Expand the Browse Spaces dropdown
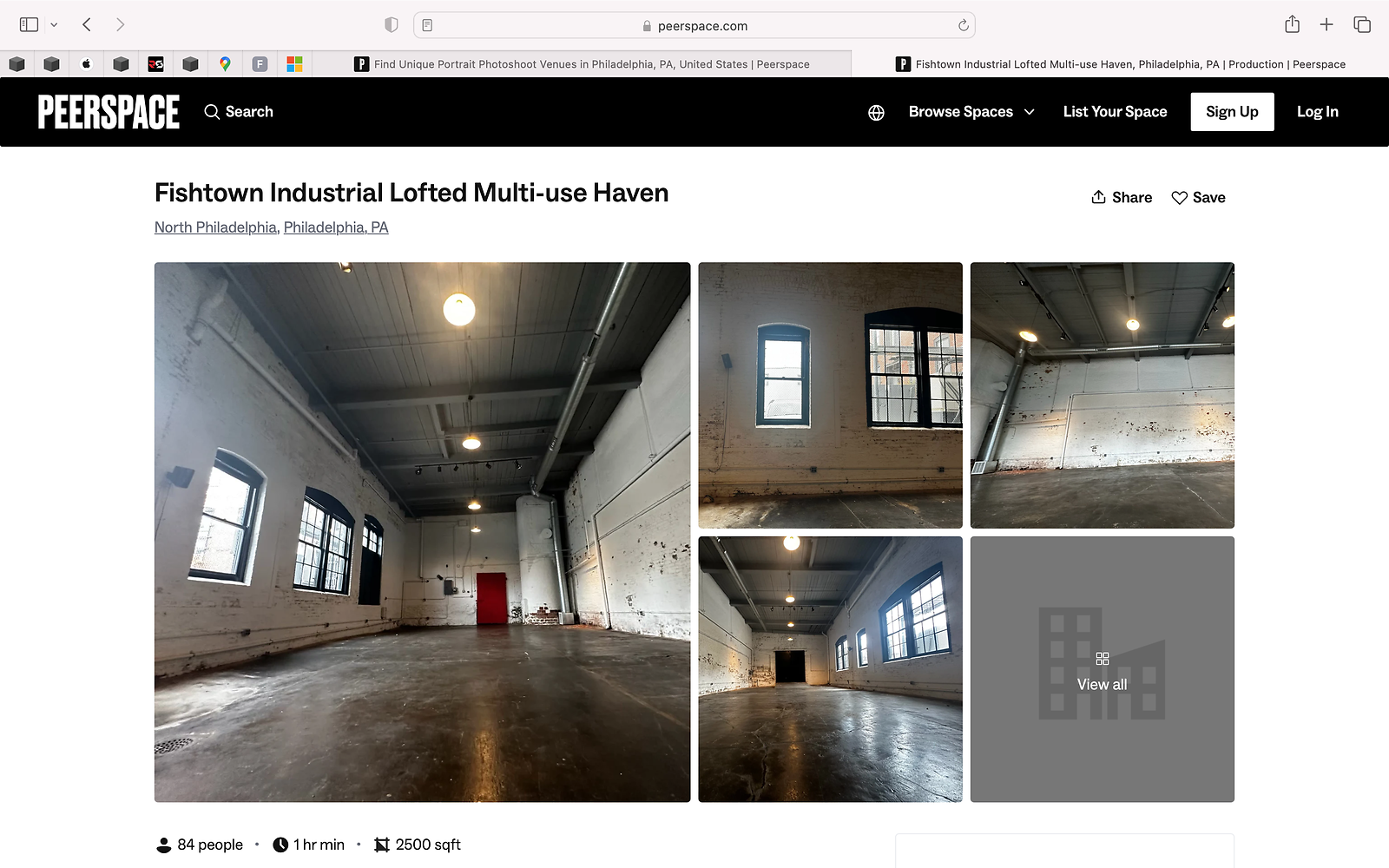 (971, 112)
